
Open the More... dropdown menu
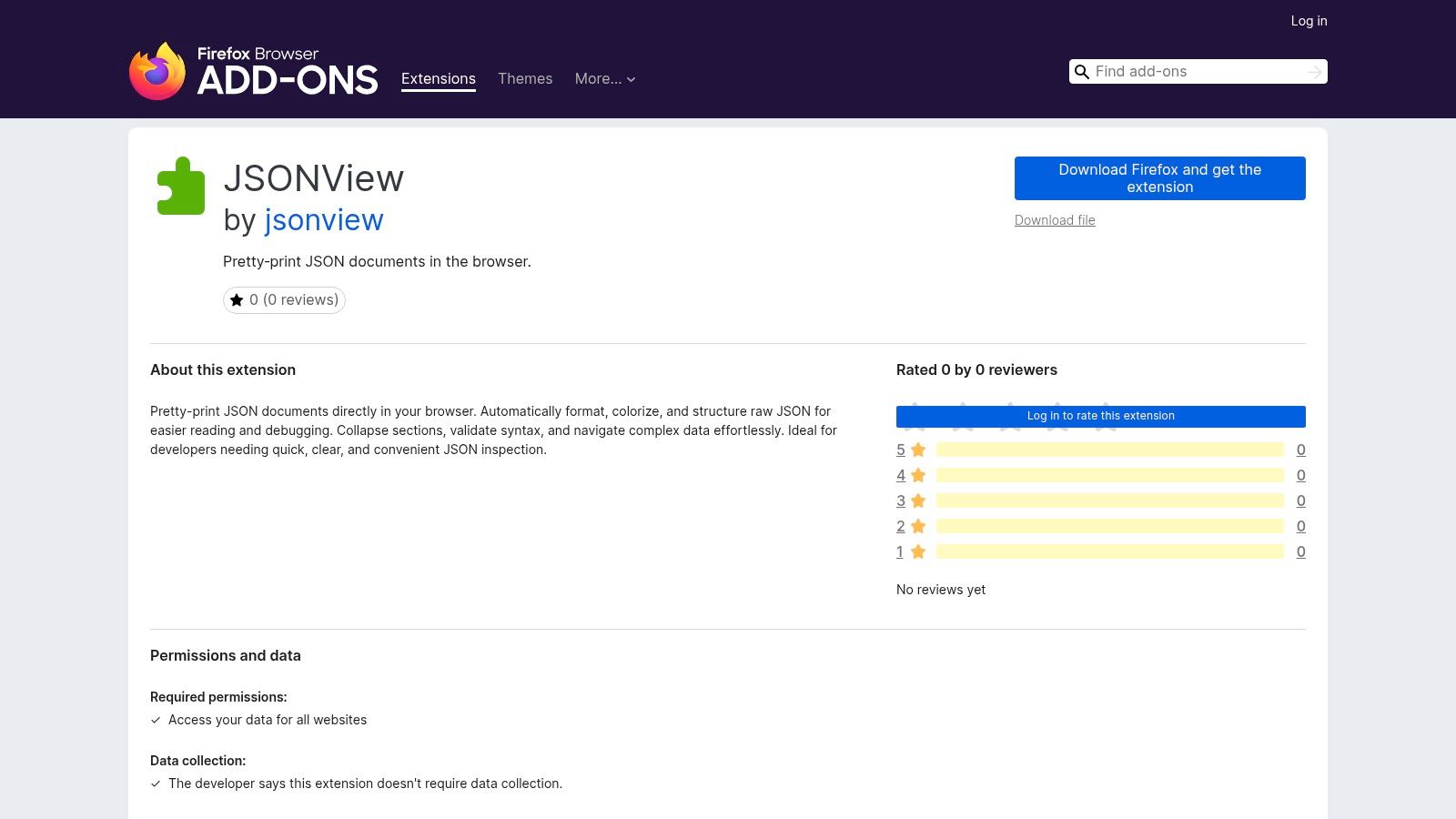click(x=604, y=79)
